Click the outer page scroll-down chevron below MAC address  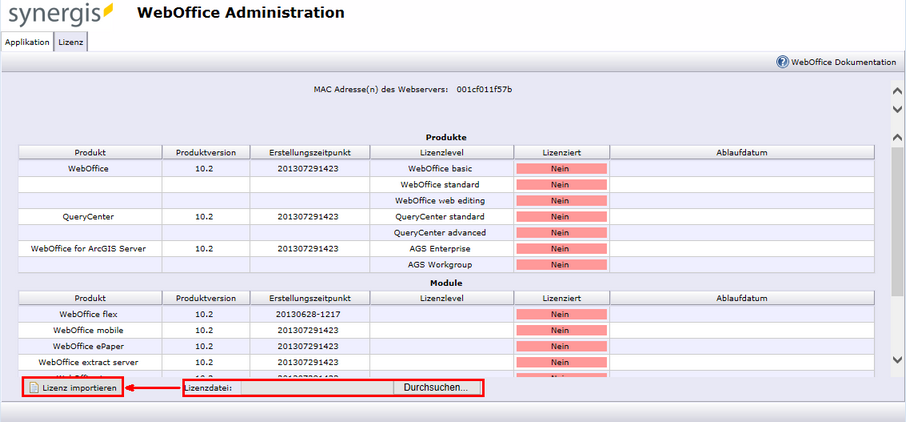click(x=897, y=109)
